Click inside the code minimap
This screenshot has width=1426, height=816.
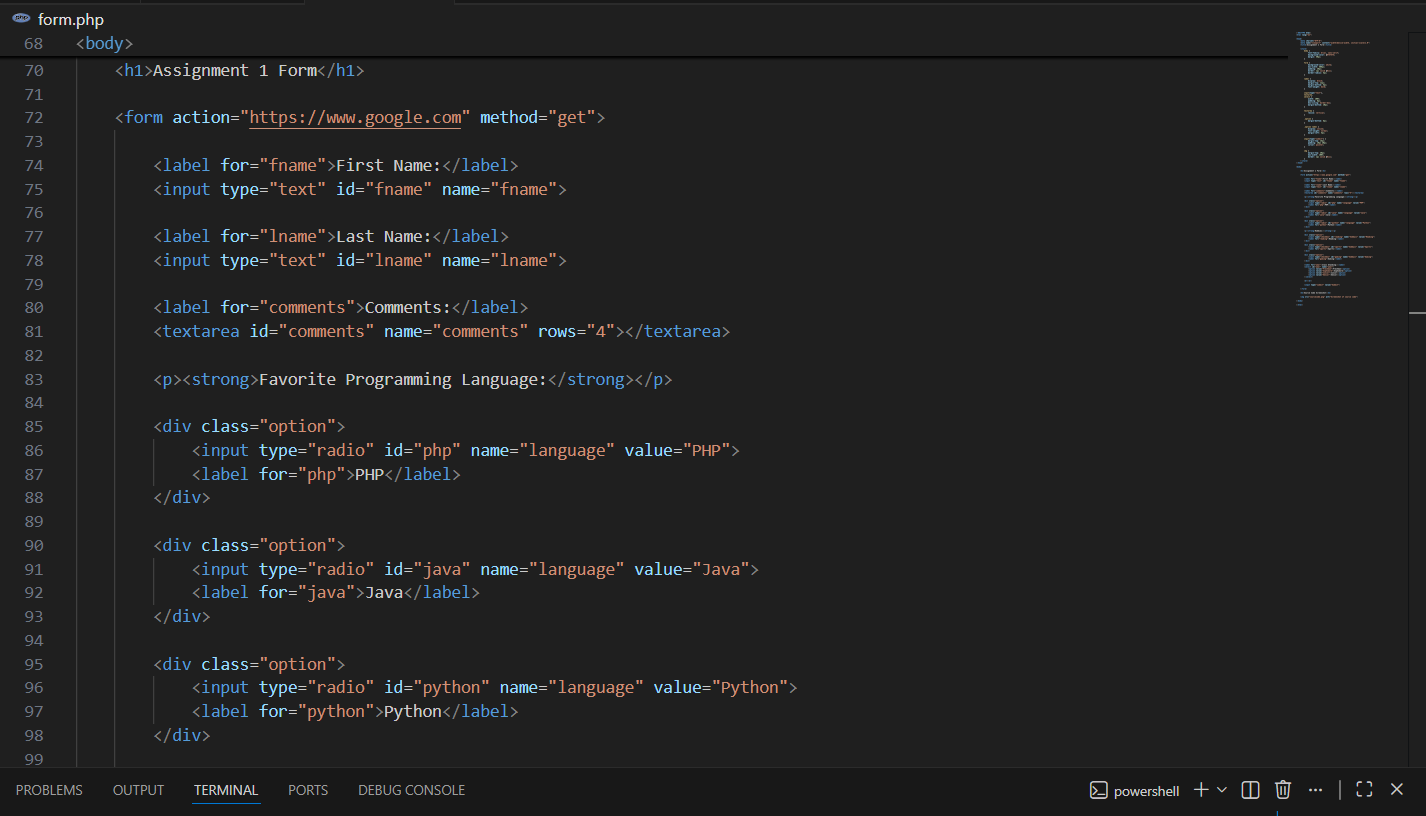(1337, 170)
